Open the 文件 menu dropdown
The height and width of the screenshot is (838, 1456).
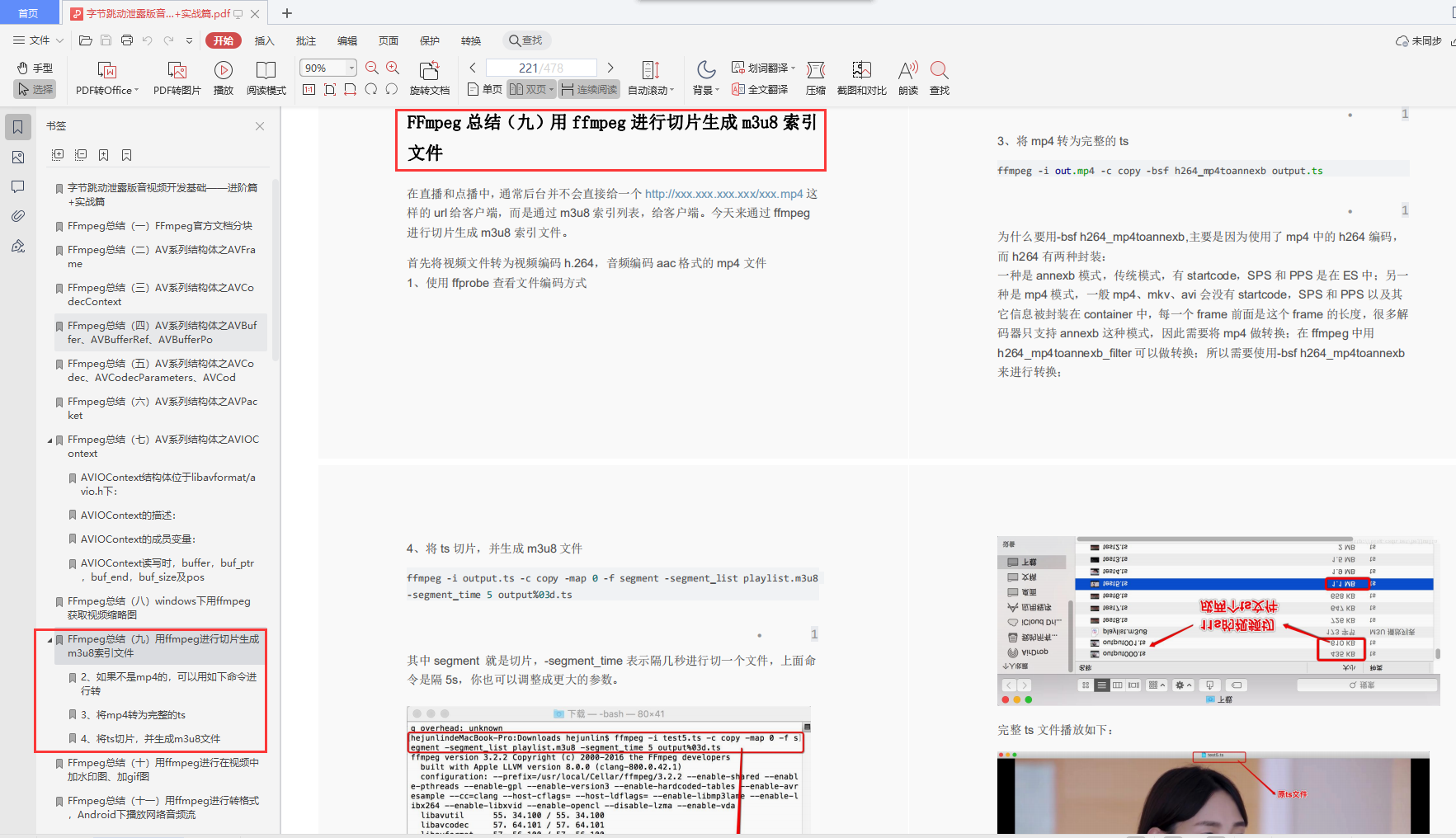[38, 40]
